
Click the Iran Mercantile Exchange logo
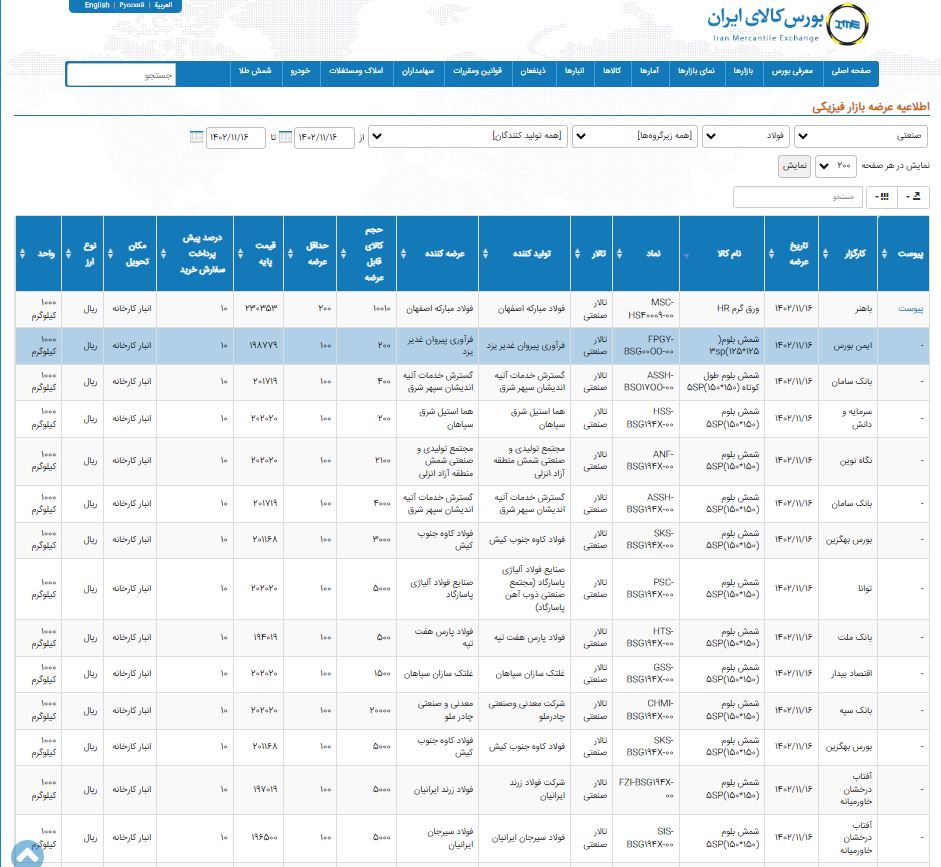(787, 24)
